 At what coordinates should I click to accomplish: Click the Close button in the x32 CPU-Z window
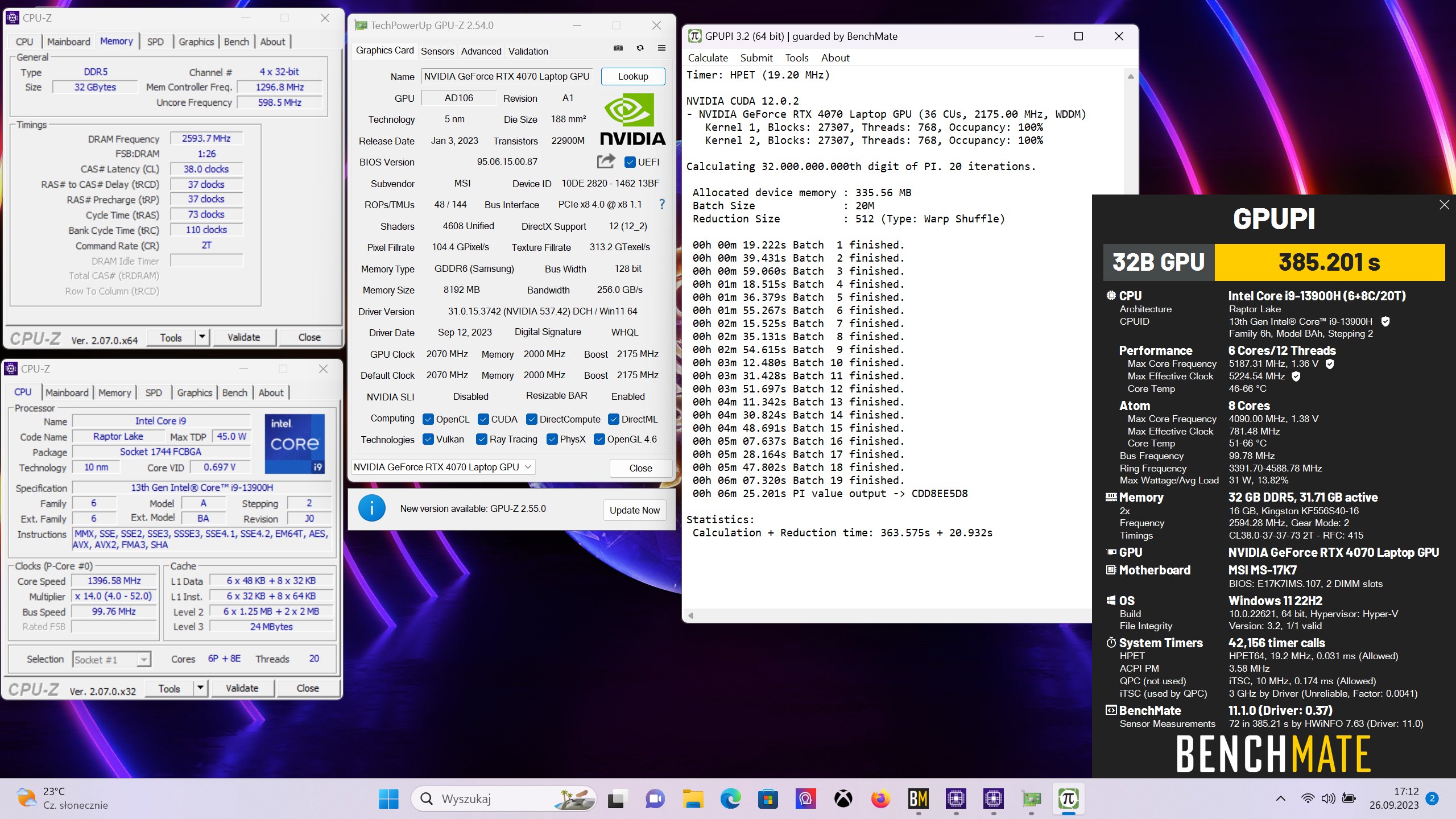(308, 688)
